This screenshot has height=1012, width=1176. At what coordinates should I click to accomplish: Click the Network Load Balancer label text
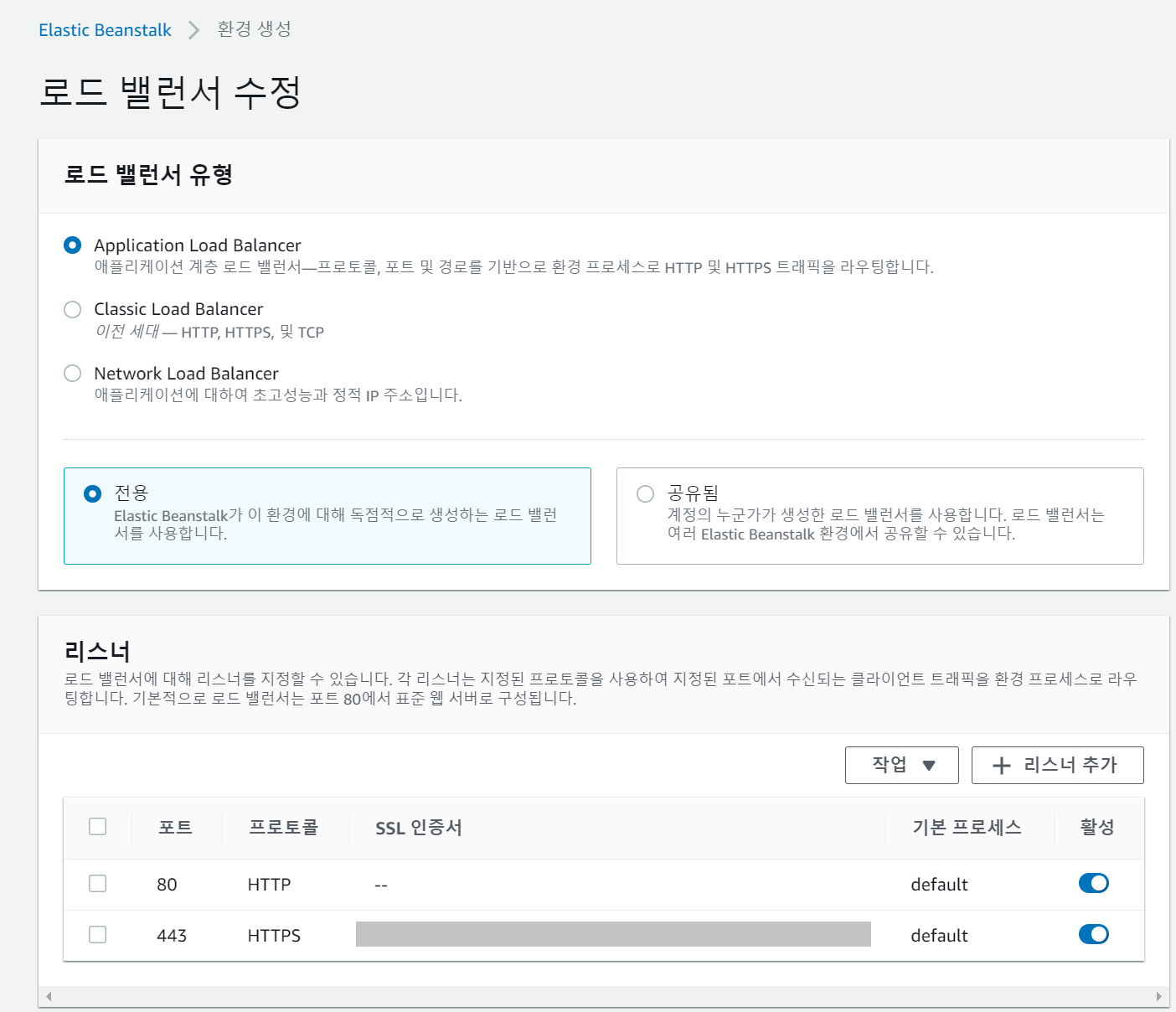[186, 374]
